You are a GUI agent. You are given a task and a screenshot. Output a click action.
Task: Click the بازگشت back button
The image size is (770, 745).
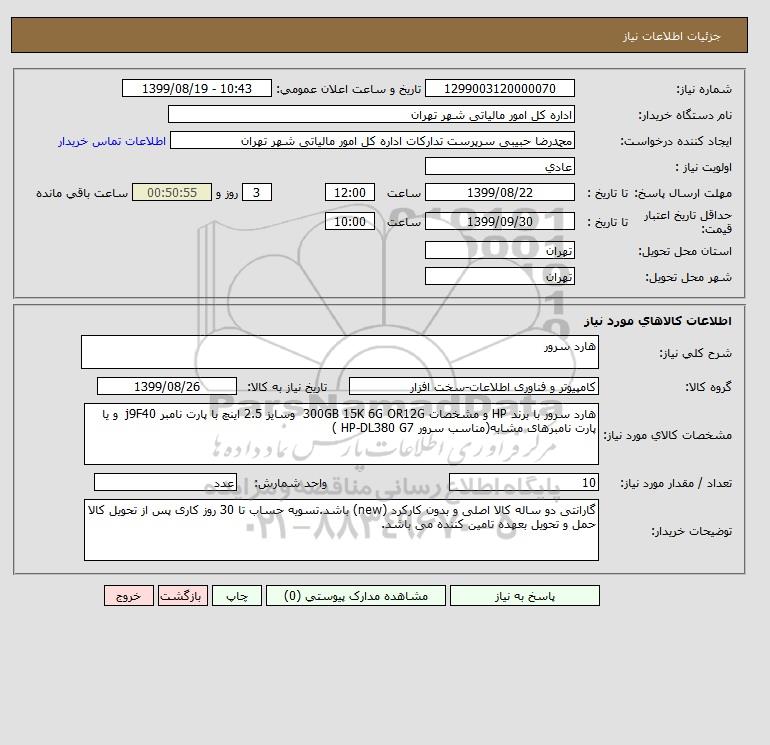point(183,596)
